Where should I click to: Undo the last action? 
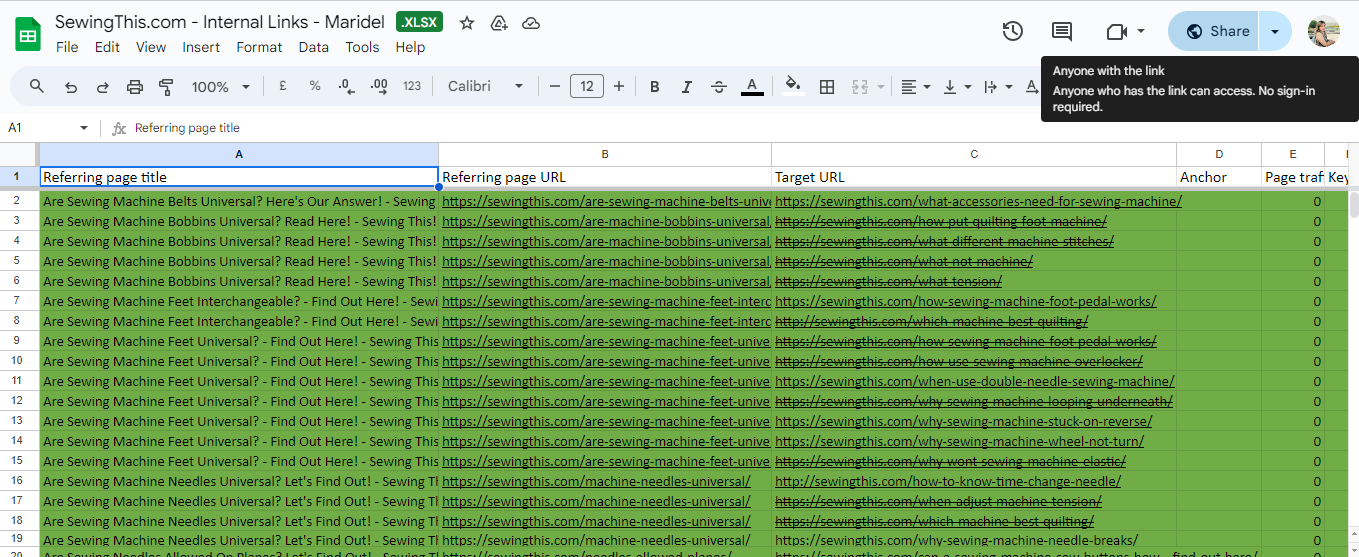click(x=70, y=87)
